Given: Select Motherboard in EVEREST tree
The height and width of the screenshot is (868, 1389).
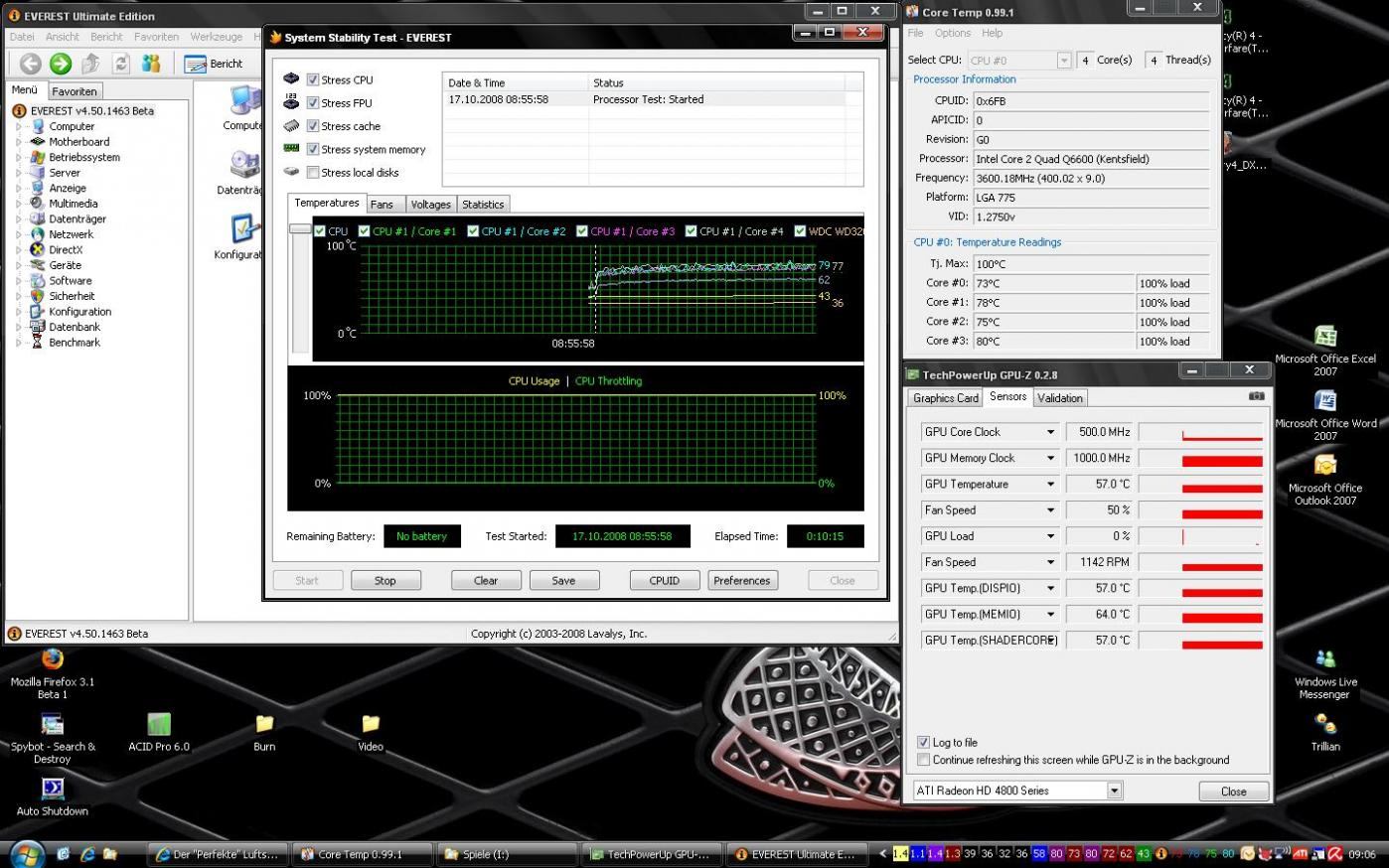Looking at the screenshot, I should click(x=79, y=142).
